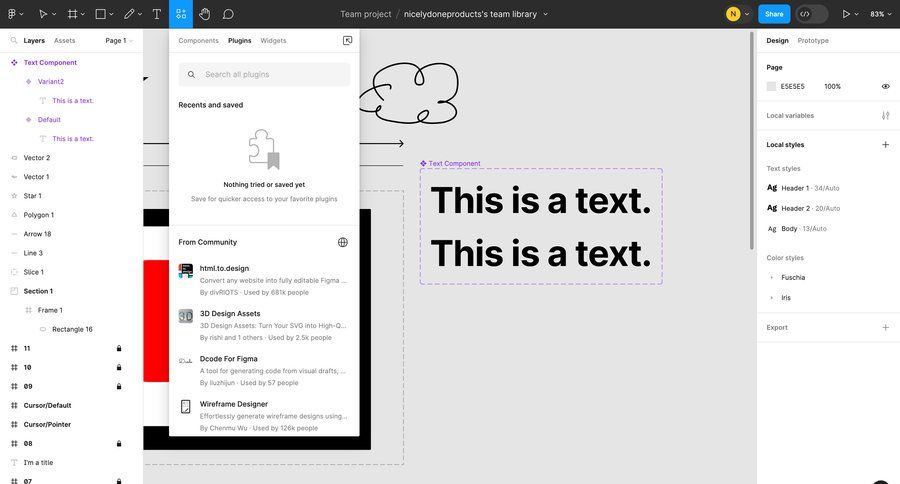Switch to the Components tab
Image resolution: width=900 pixels, height=484 pixels.
coord(198,40)
